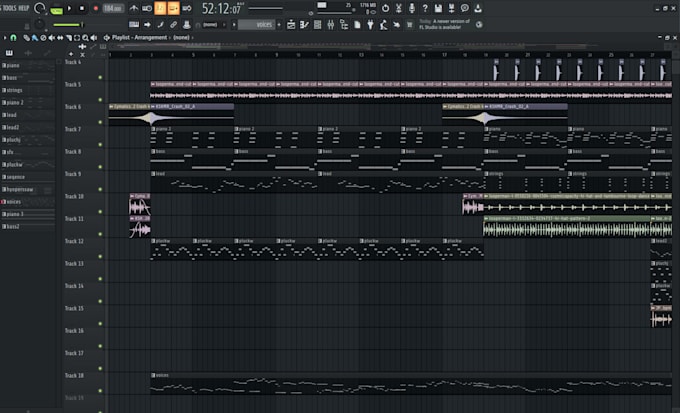Toggle the playlist magnet snap icon

click(13, 38)
